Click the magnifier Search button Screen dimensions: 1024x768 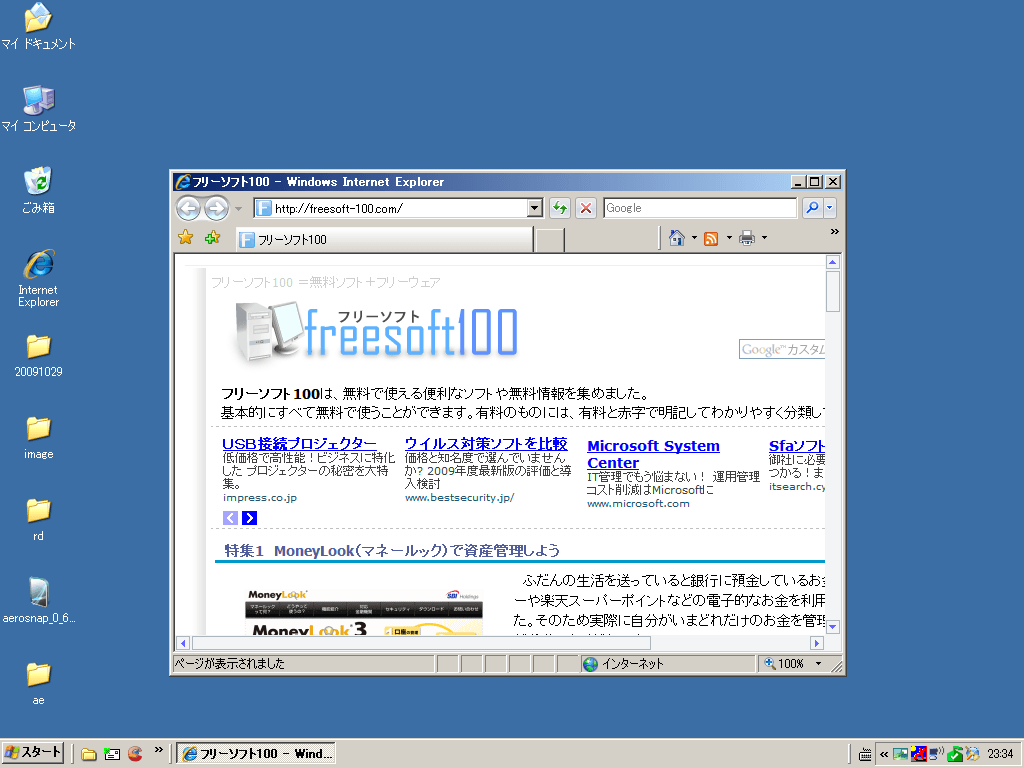point(812,208)
